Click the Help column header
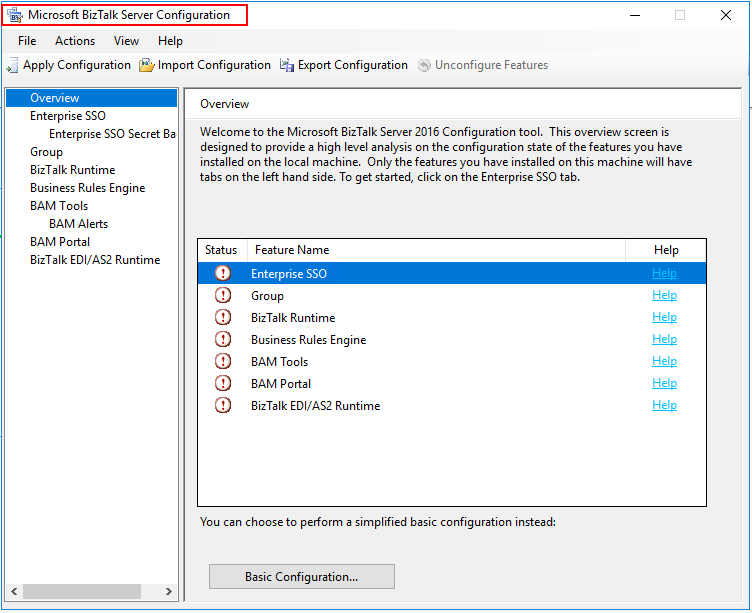The width and height of the screenshot is (752, 613). point(666,250)
